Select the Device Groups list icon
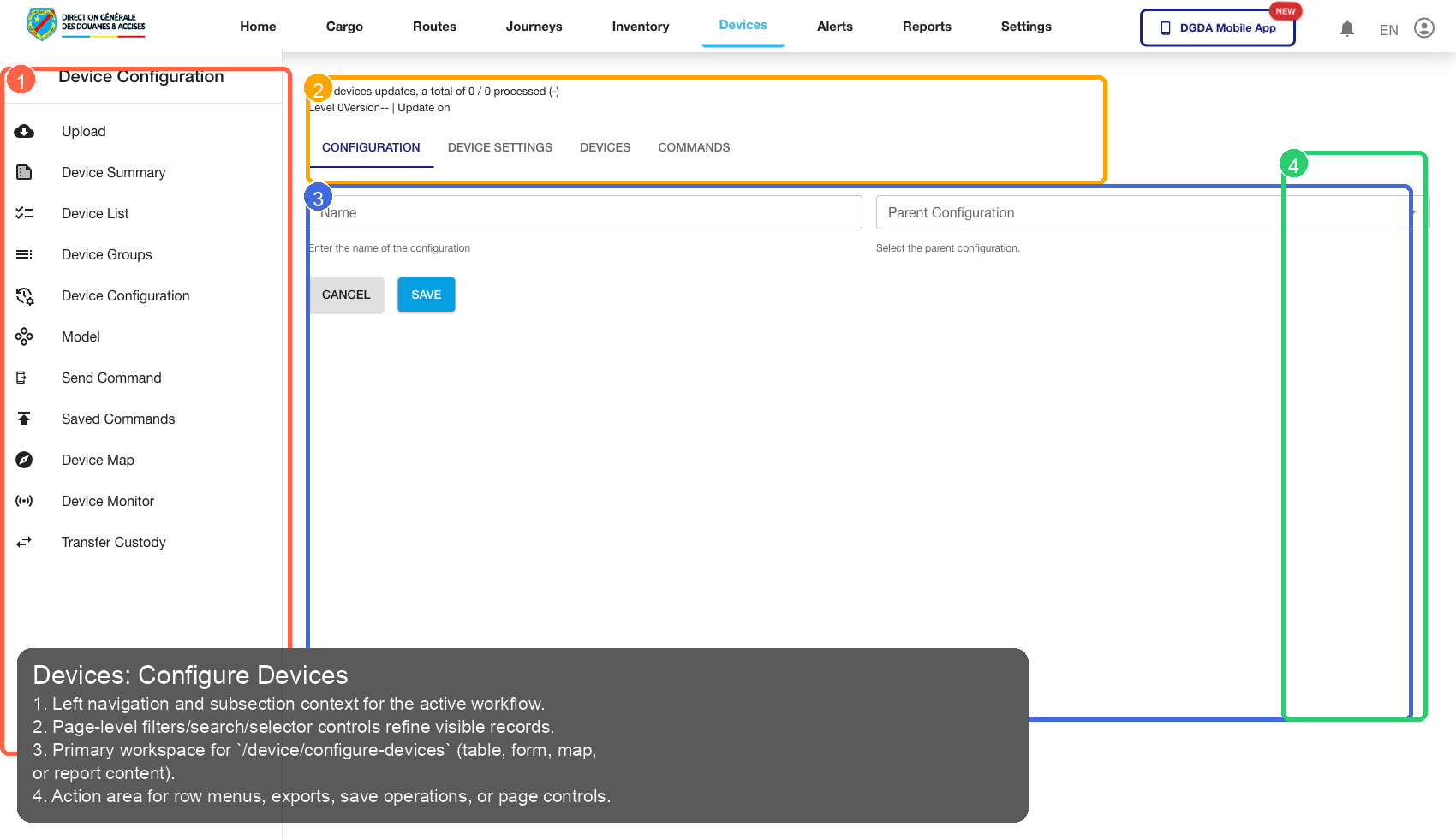Viewport: 1456px width, 839px height. [x=24, y=254]
